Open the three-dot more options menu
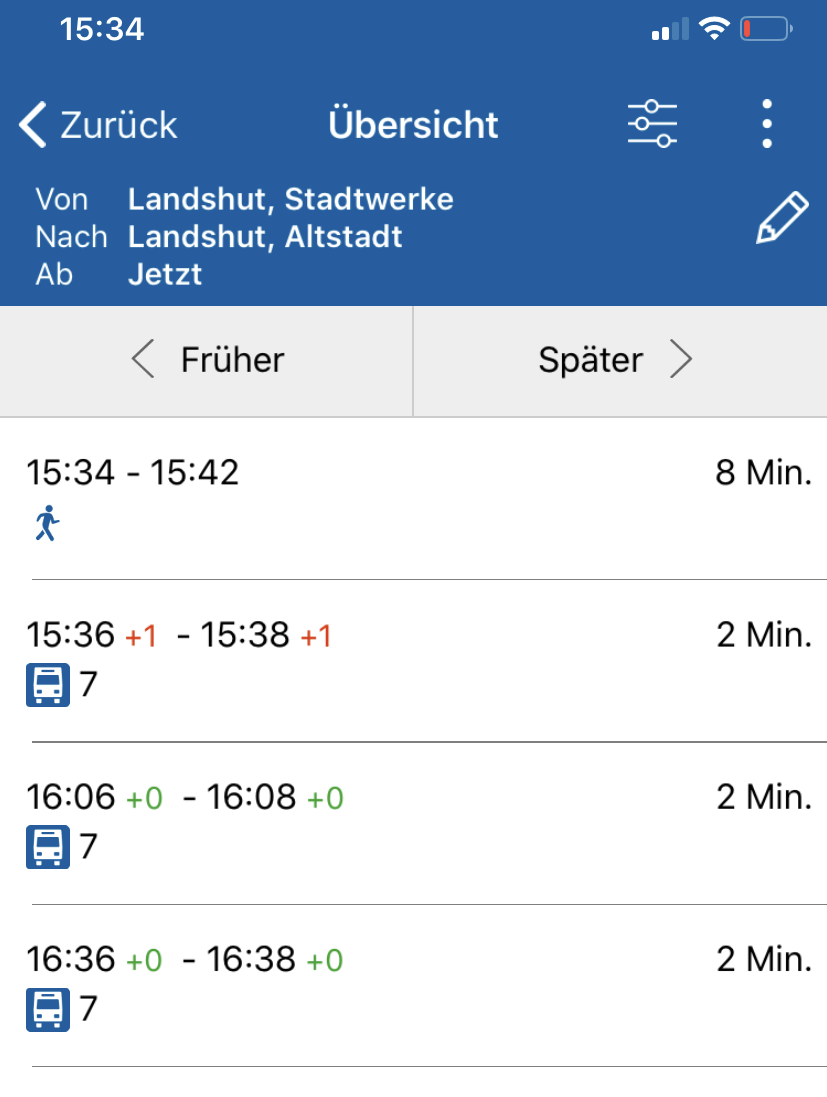Screen dimensions: 827x1097 click(766, 125)
